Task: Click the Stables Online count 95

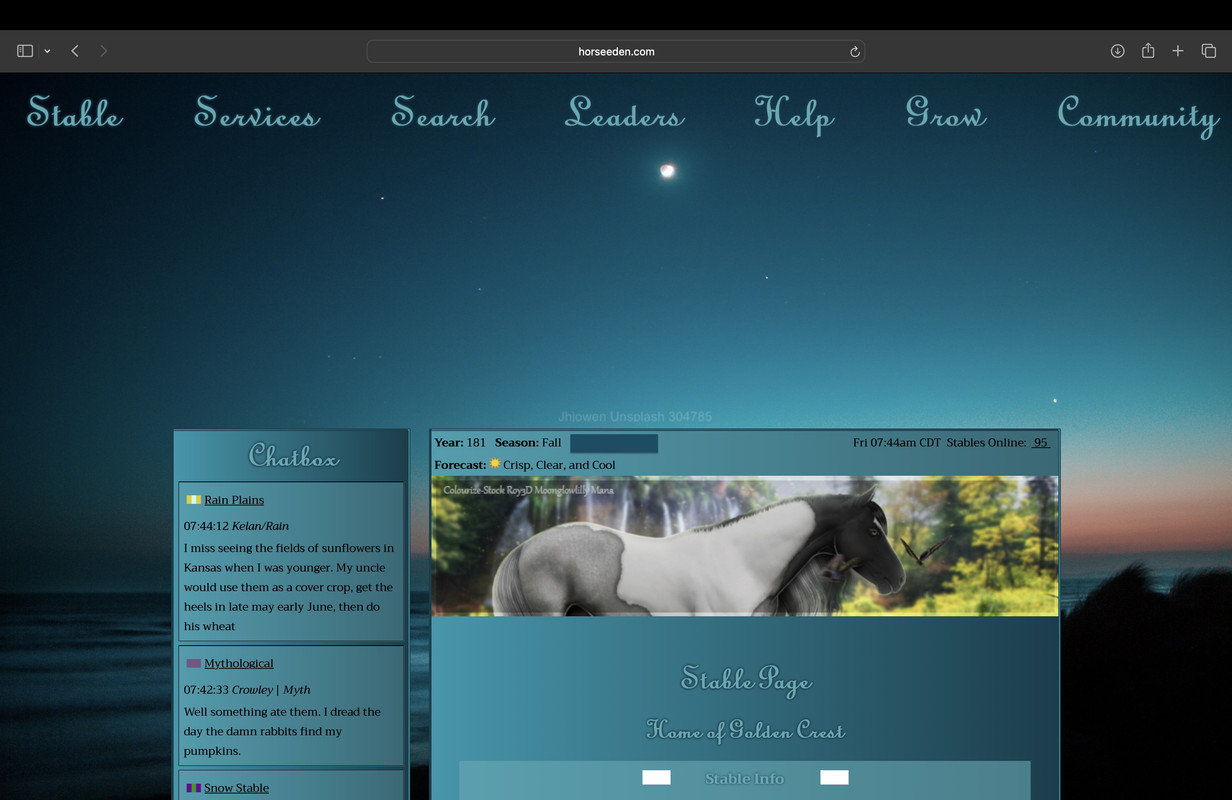Action: (1041, 443)
